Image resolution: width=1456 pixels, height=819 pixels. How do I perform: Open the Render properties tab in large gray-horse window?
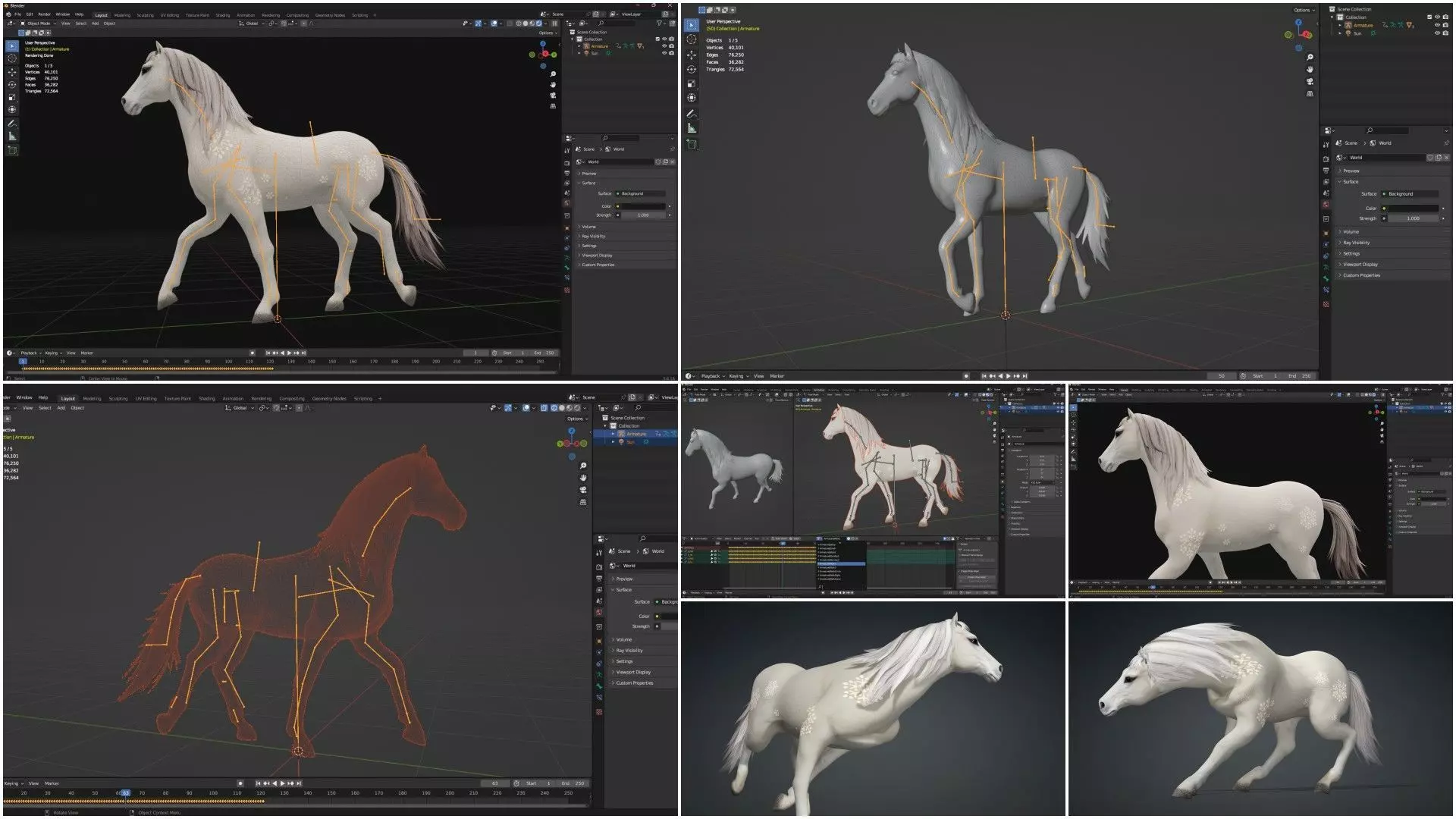[x=1326, y=159]
